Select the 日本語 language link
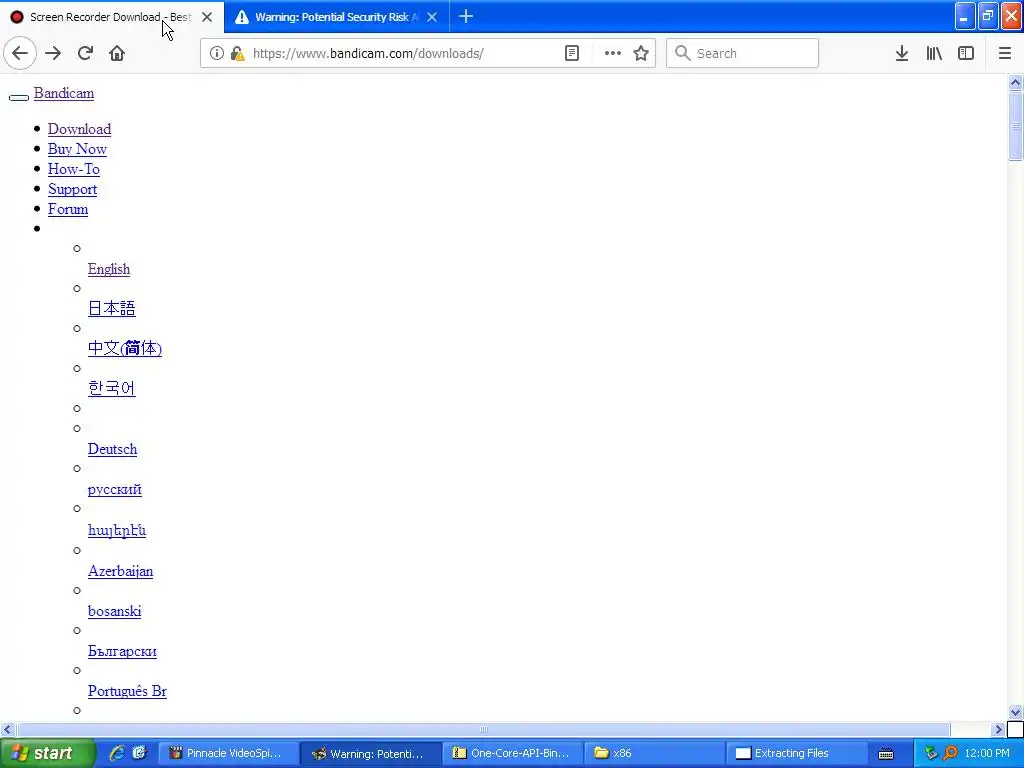 pyautogui.click(x=112, y=308)
